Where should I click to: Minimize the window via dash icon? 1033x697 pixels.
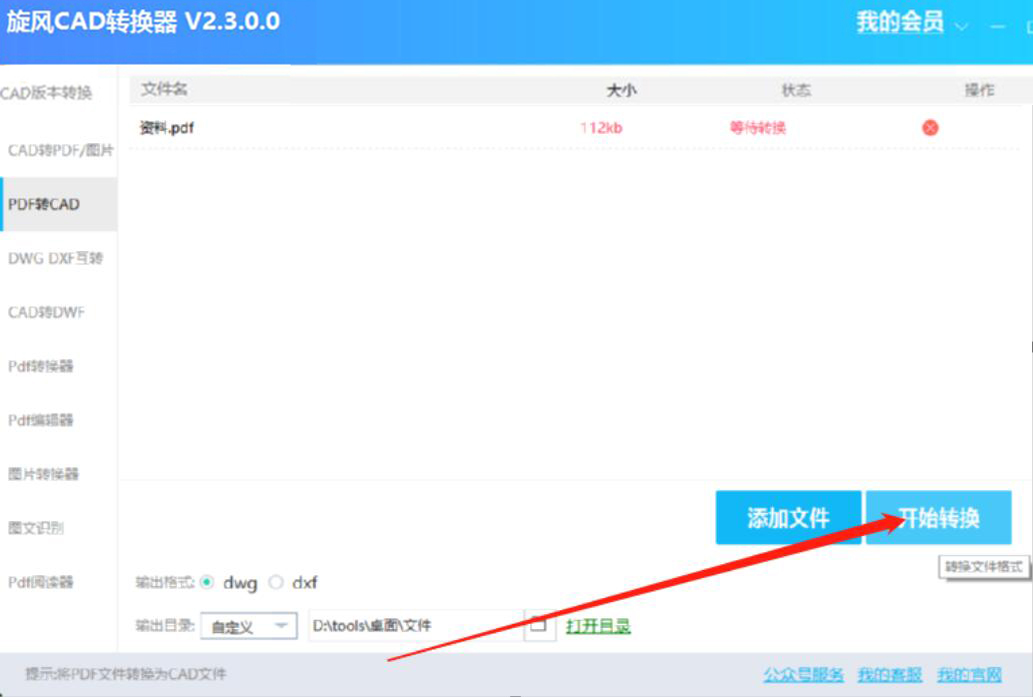click(998, 27)
